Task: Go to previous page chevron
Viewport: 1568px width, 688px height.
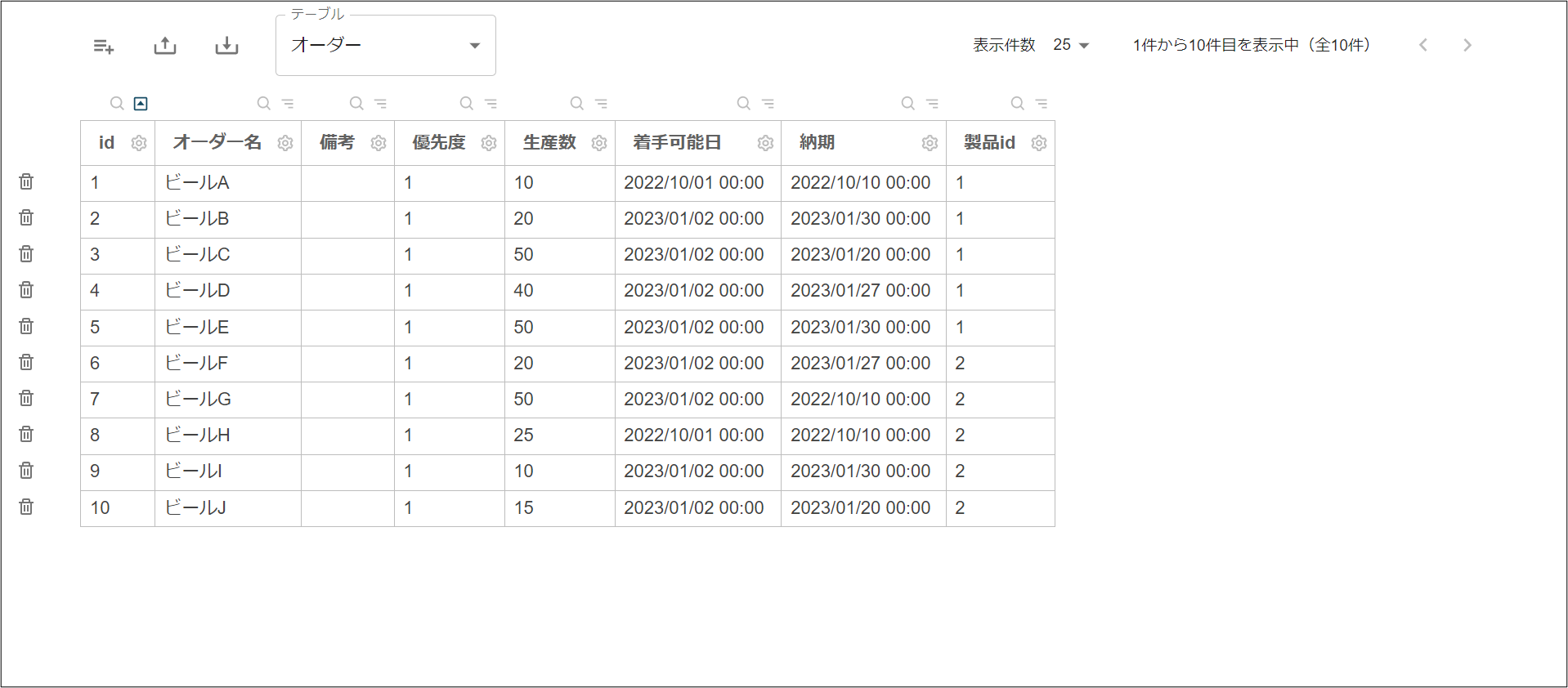Action: 1423,45
